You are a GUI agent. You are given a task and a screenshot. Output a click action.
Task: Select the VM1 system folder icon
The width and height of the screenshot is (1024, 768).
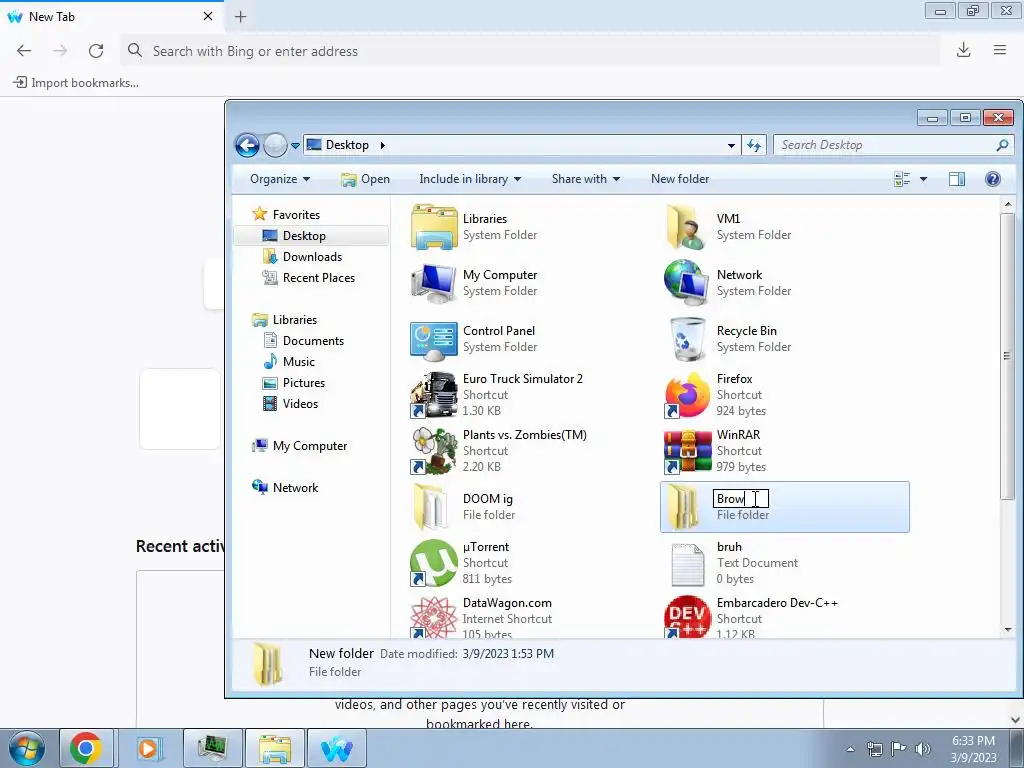pos(686,227)
